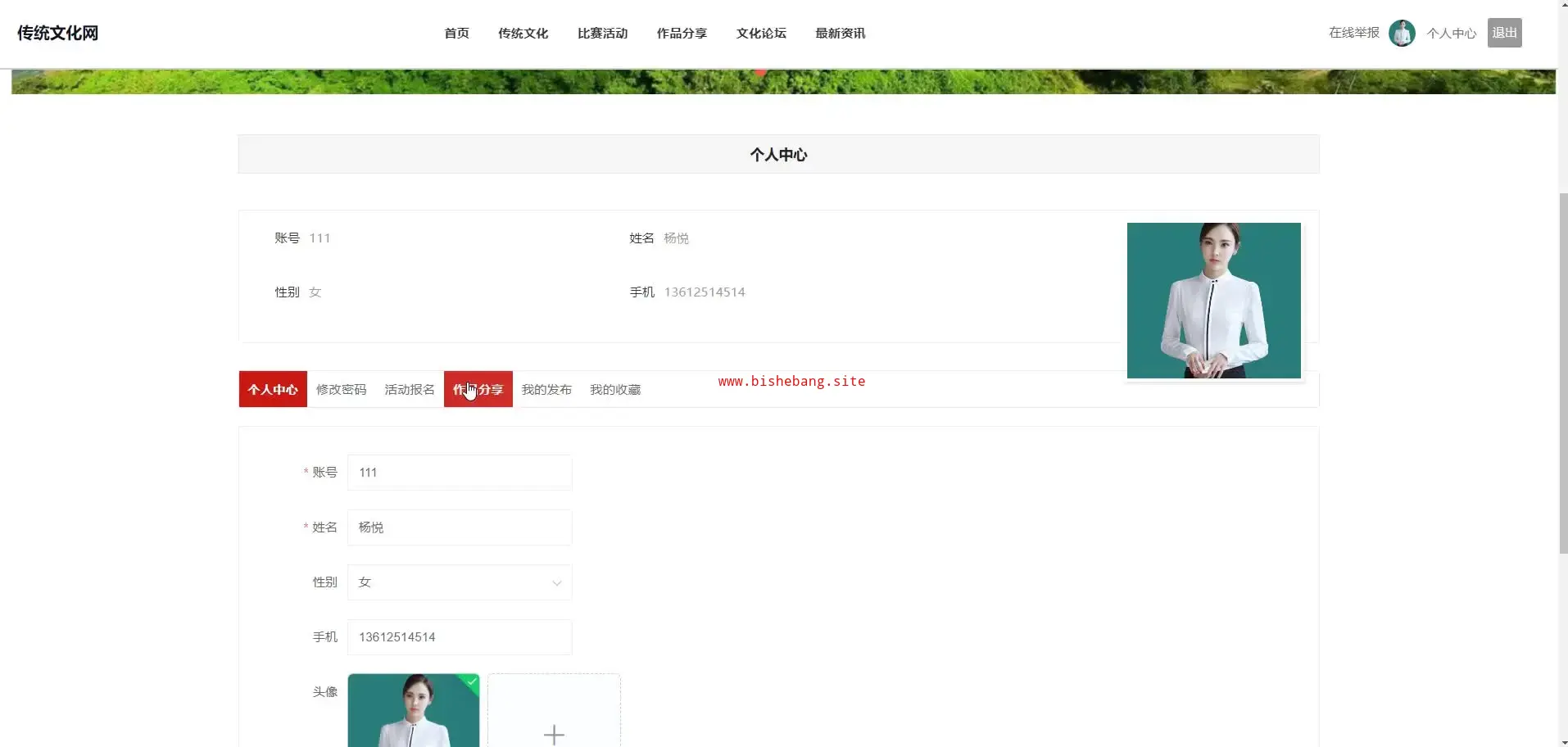Visit the 文化论坛 page

pyautogui.click(x=761, y=33)
